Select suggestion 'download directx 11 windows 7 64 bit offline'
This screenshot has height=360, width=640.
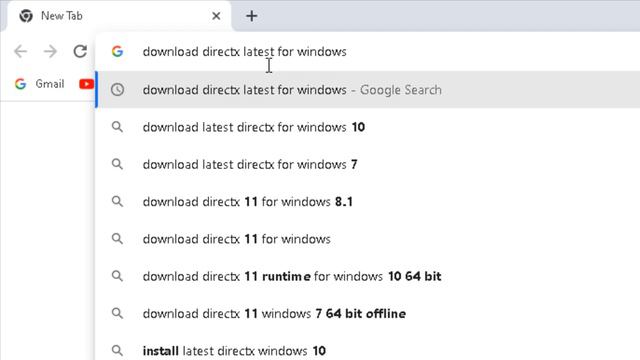(368, 313)
